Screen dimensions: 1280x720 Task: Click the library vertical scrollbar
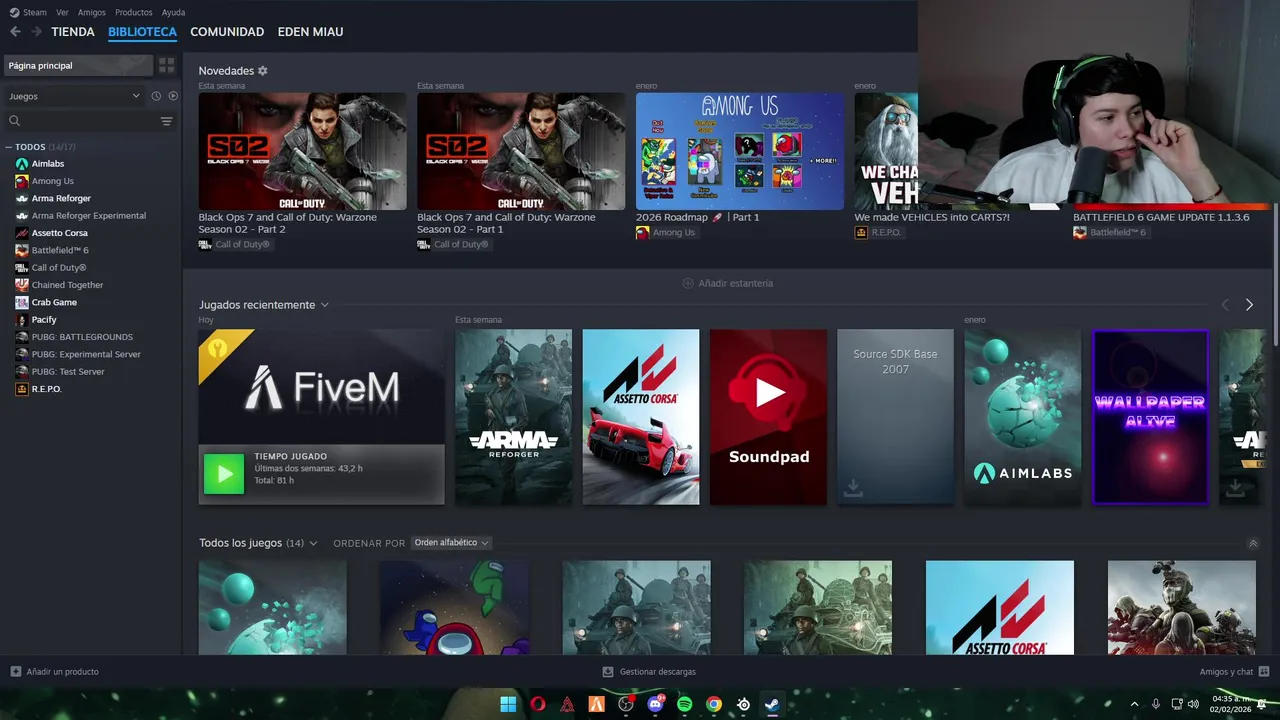[1276, 275]
